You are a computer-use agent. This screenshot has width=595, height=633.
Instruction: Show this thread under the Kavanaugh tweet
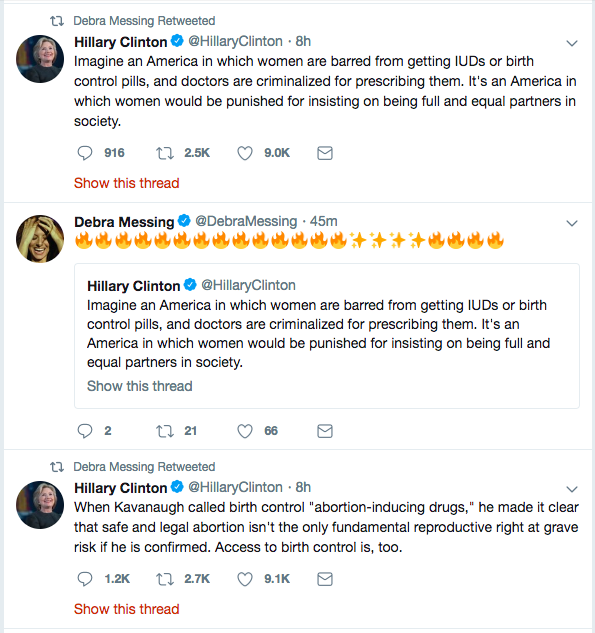pos(126,609)
